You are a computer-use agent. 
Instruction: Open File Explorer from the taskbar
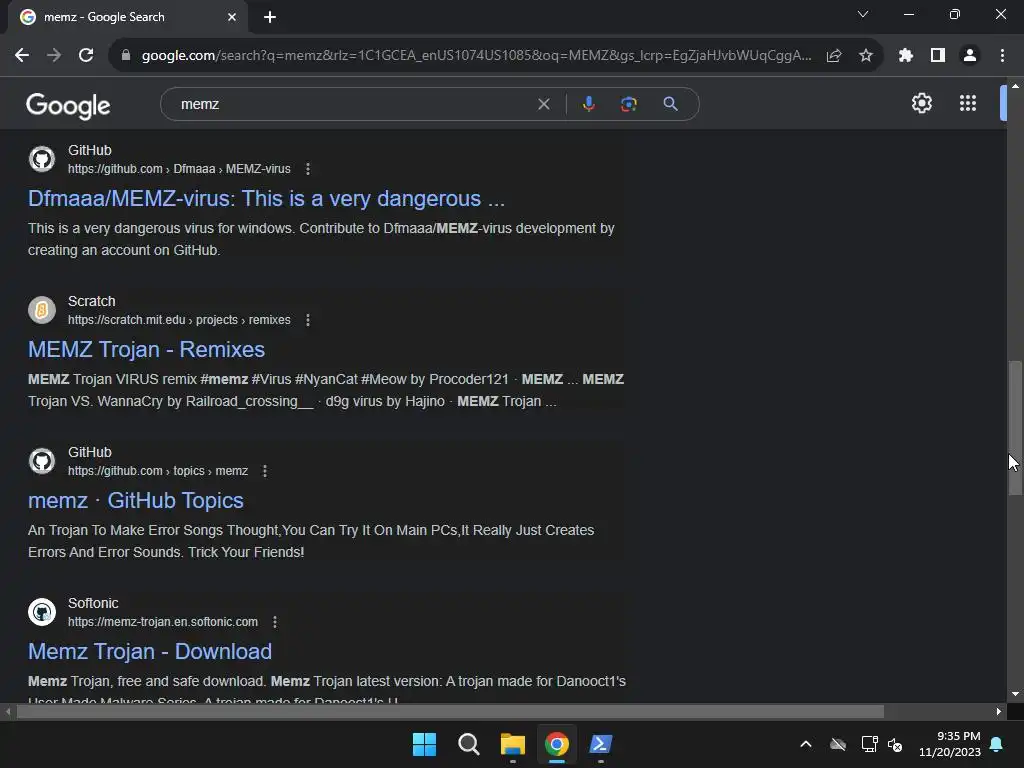point(513,744)
